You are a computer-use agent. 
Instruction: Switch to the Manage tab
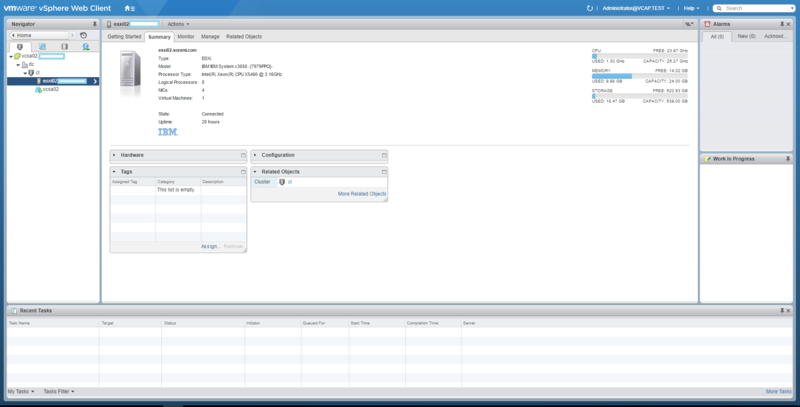(210, 37)
